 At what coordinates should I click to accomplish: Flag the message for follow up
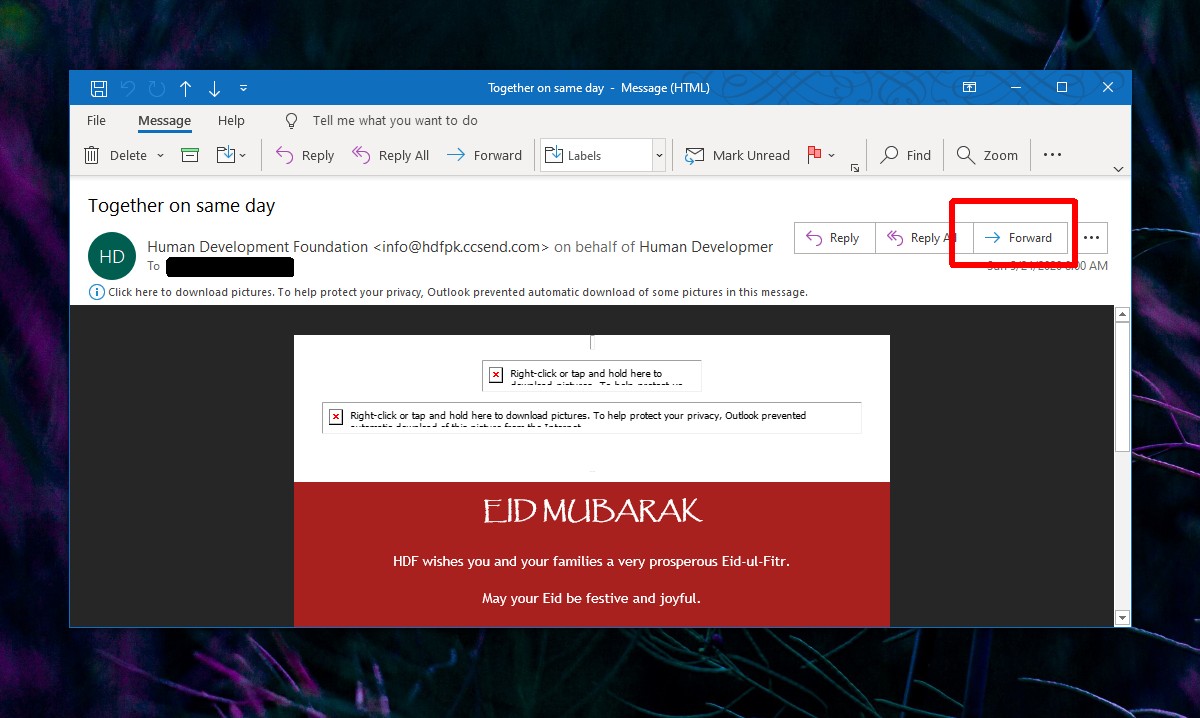click(x=812, y=154)
